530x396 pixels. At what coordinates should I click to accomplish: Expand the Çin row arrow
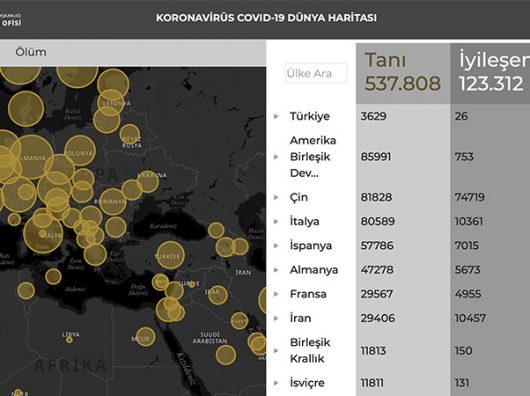(276, 197)
